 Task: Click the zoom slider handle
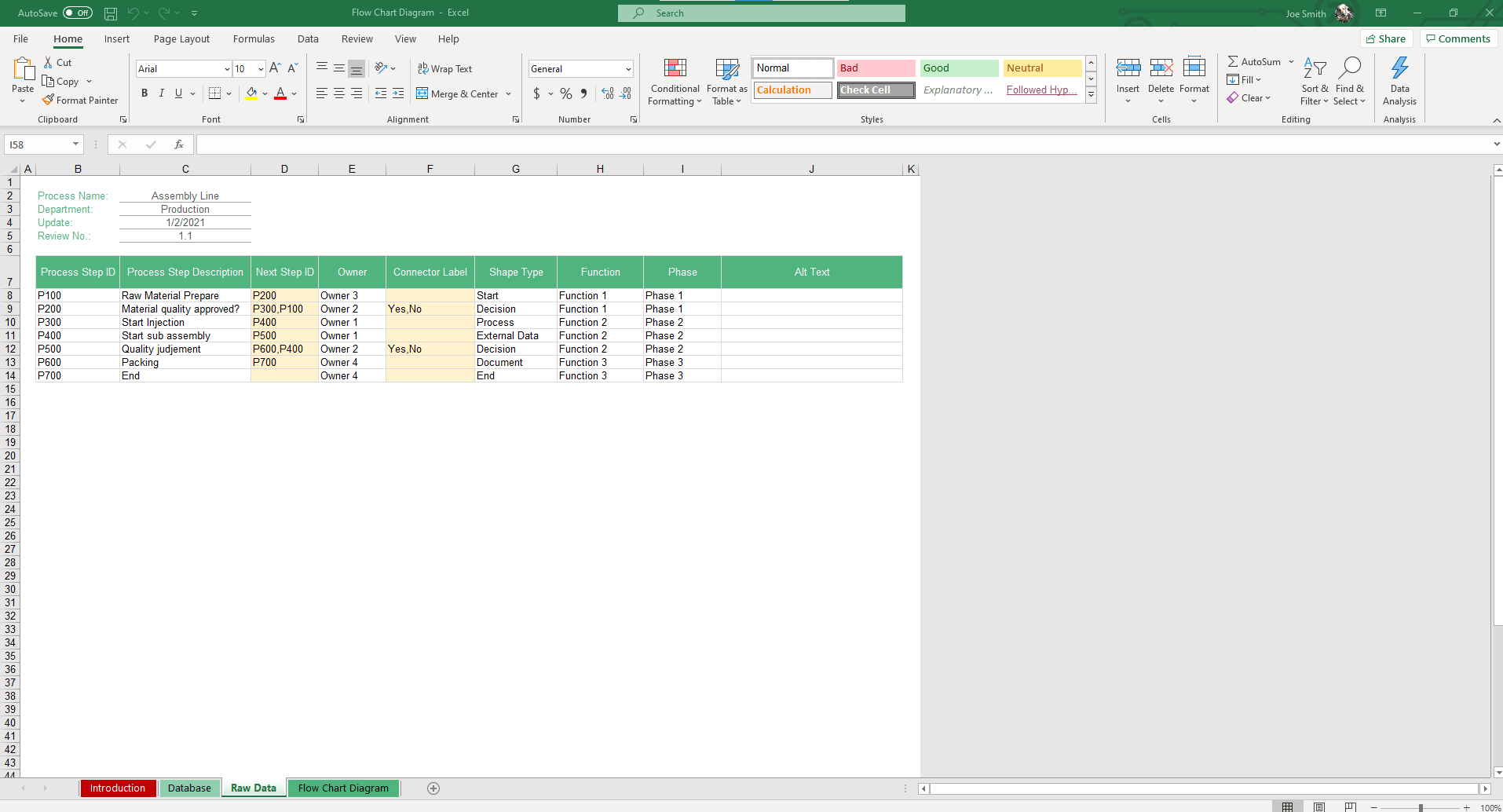click(x=1421, y=807)
